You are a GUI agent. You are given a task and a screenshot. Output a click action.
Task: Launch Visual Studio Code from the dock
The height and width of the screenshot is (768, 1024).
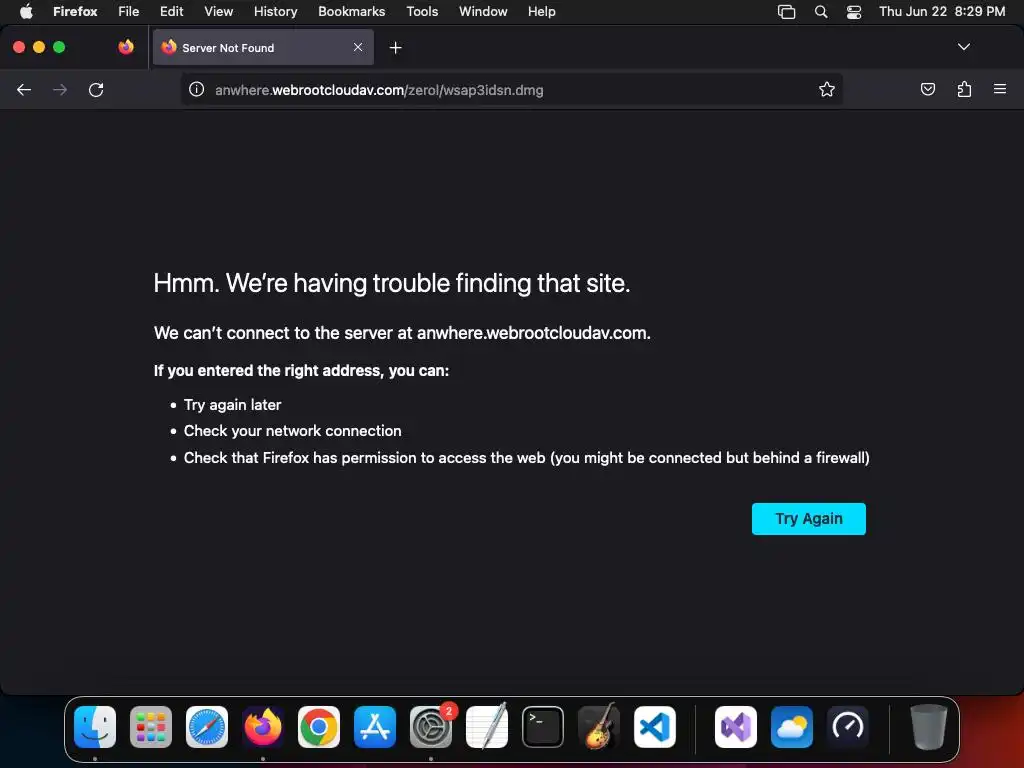654,727
